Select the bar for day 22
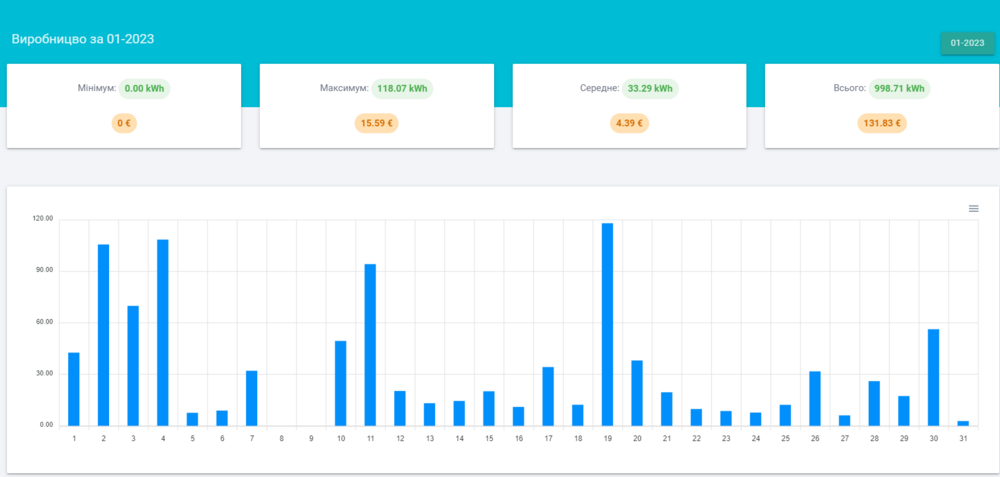Viewport: 1000px width, 477px height. pyautogui.click(x=696, y=417)
